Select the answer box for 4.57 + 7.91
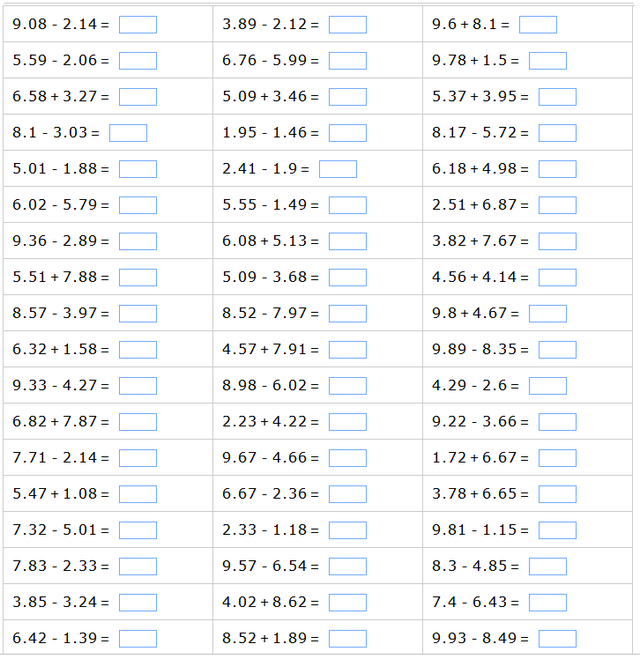The height and width of the screenshot is (659, 640). 348,350
